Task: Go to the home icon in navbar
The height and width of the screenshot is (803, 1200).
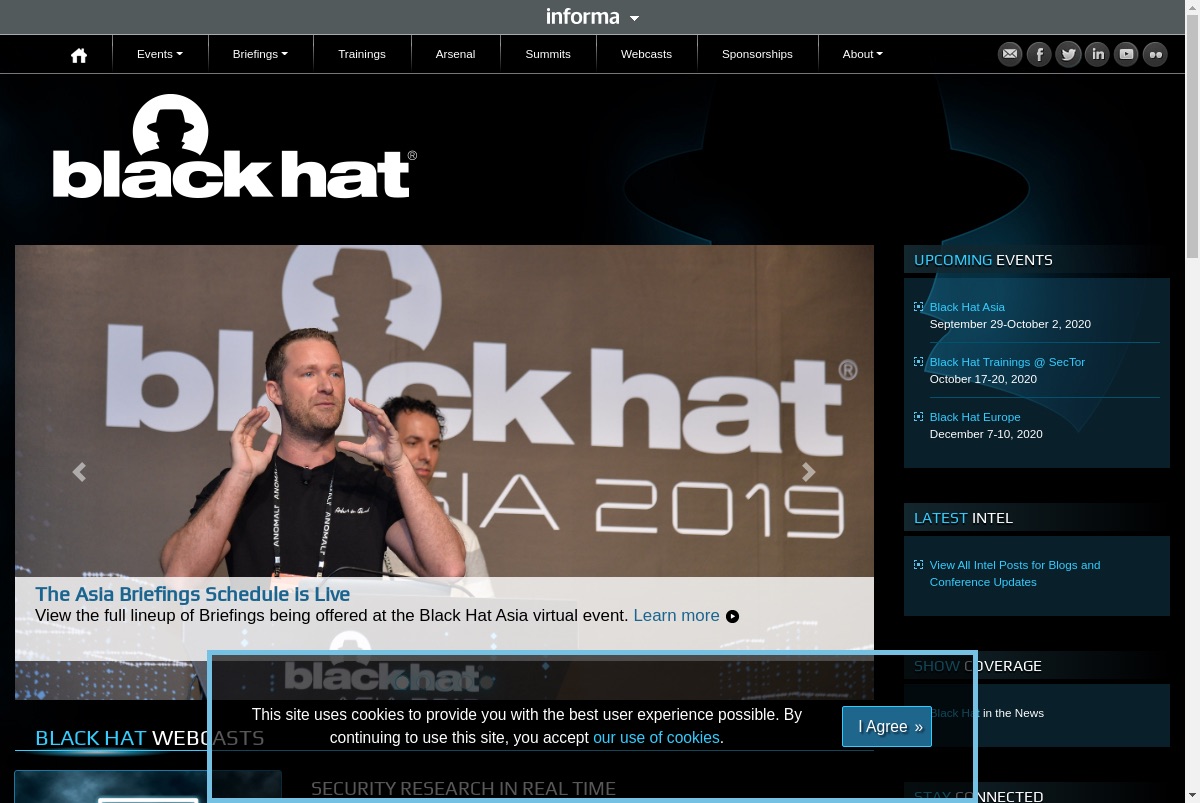Action: click(79, 55)
